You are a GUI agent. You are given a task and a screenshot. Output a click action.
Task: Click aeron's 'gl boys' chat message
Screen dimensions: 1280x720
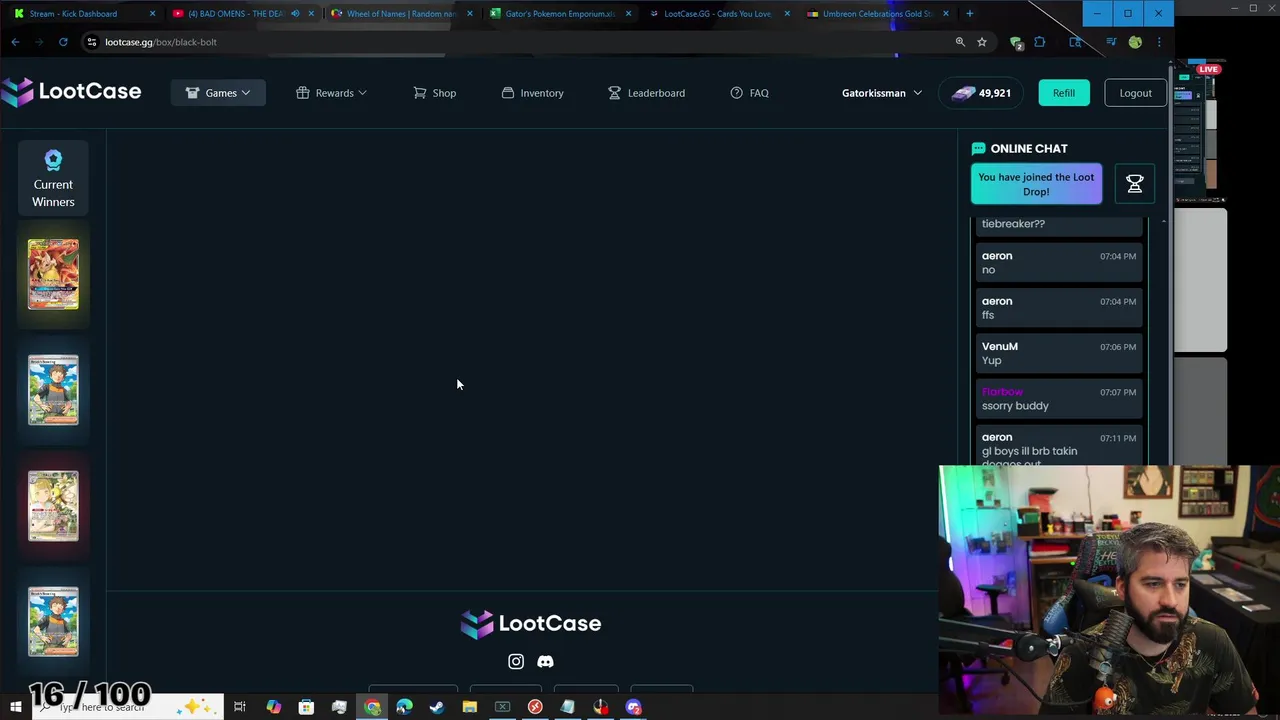click(x=1059, y=447)
